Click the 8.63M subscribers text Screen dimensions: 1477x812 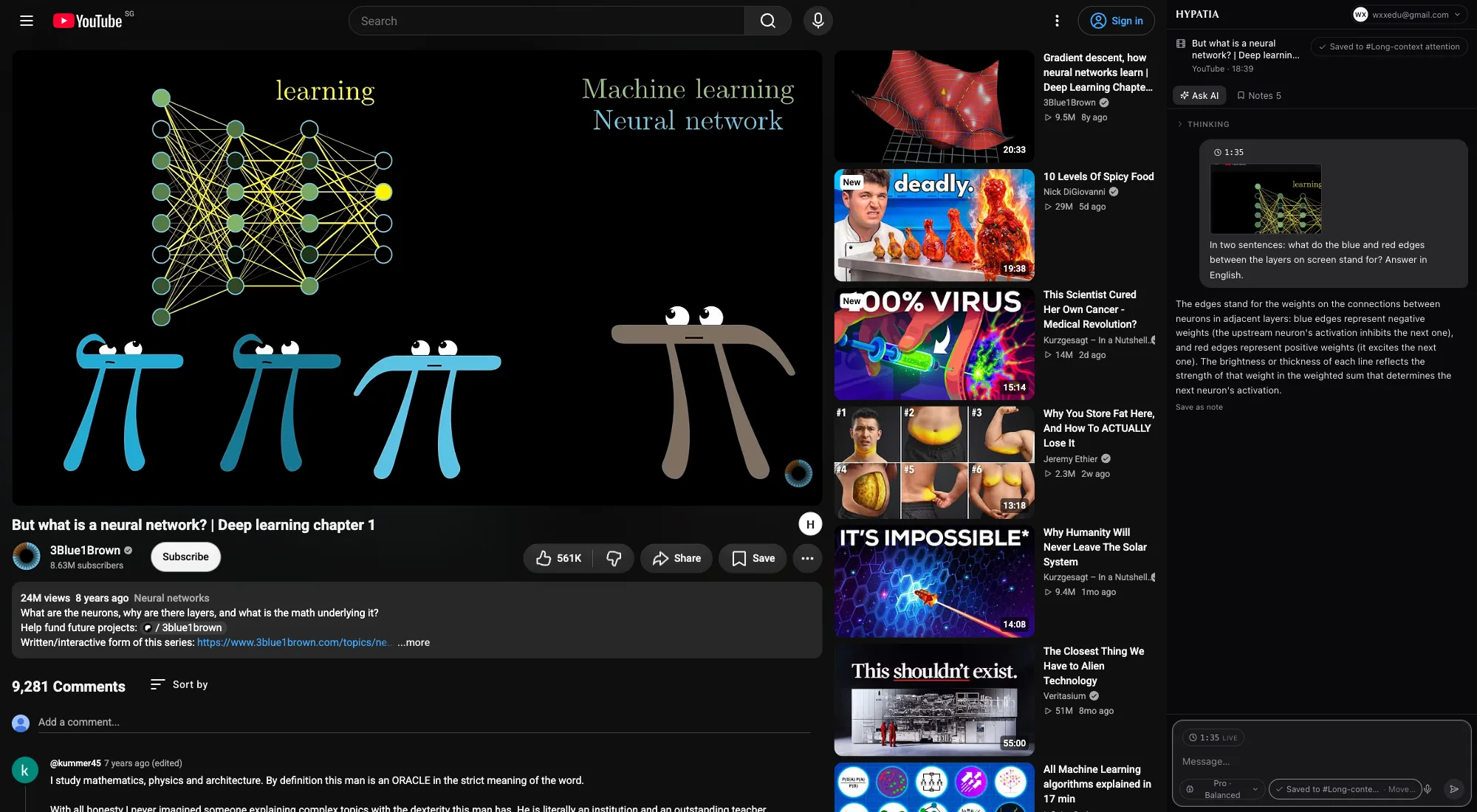(86, 565)
